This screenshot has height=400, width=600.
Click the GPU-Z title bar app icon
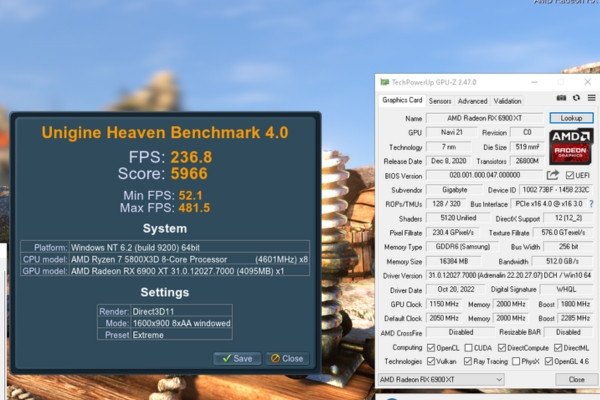385,82
